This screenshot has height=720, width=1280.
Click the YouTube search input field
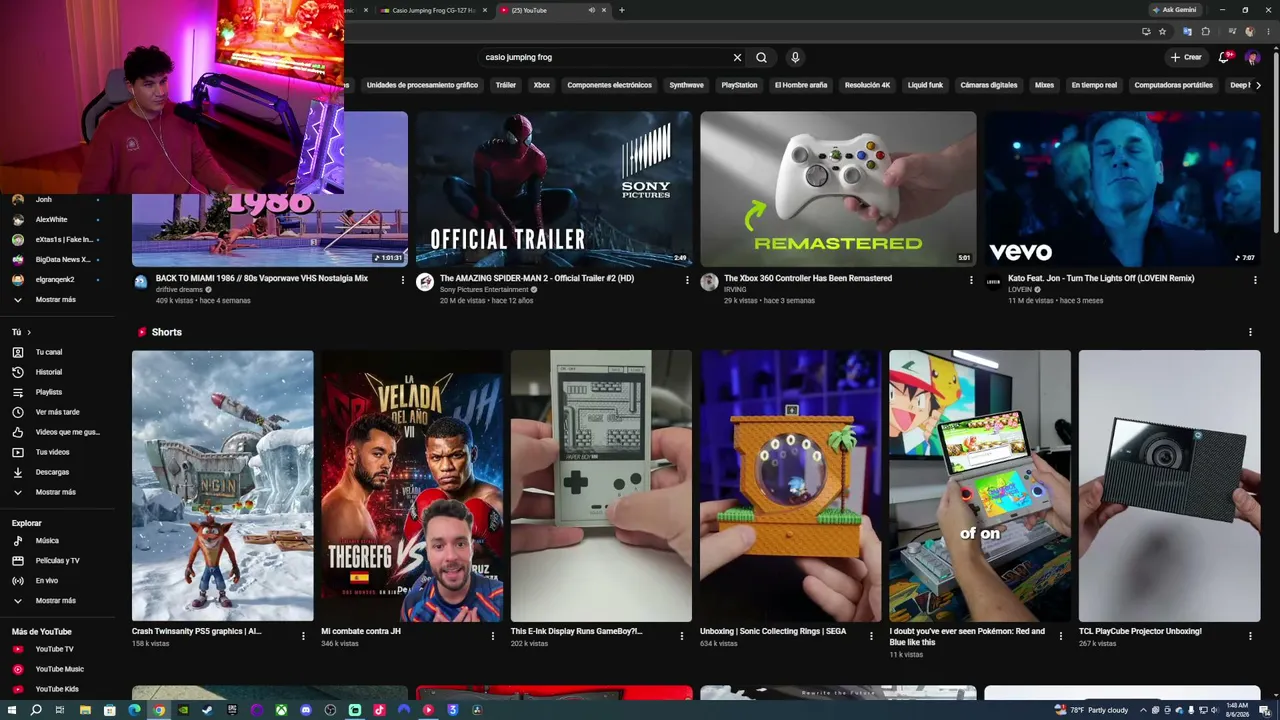point(605,57)
